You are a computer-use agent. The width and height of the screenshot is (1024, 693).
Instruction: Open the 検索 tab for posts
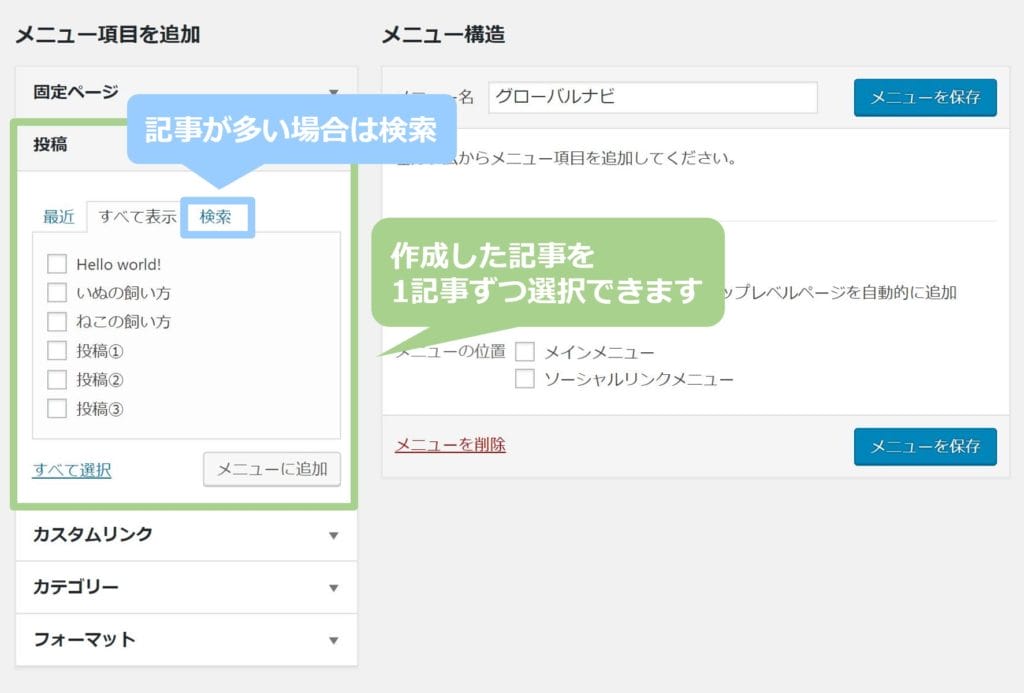coord(216,217)
